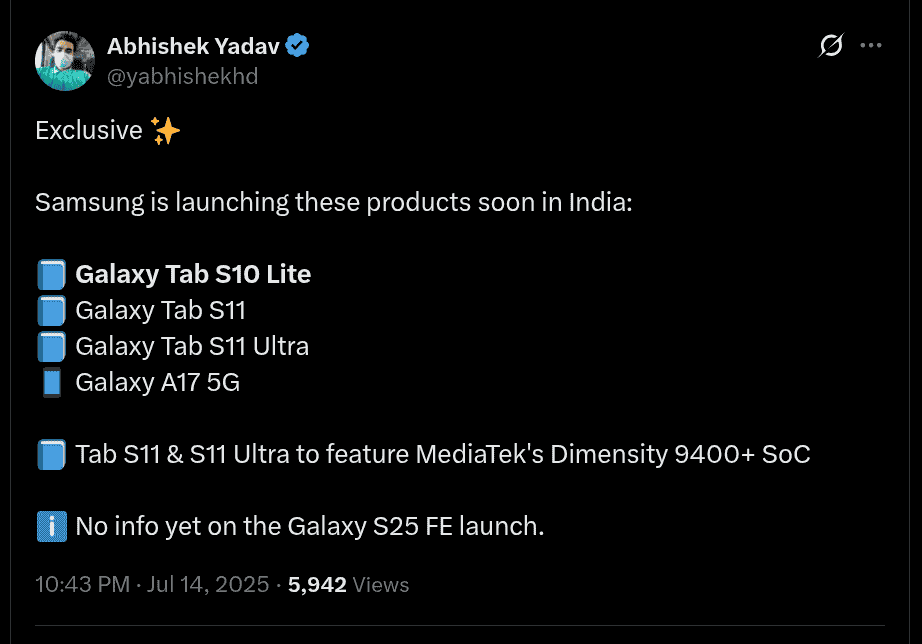Open the @yabhishekhd handle link
922x644 pixels.
(x=182, y=76)
